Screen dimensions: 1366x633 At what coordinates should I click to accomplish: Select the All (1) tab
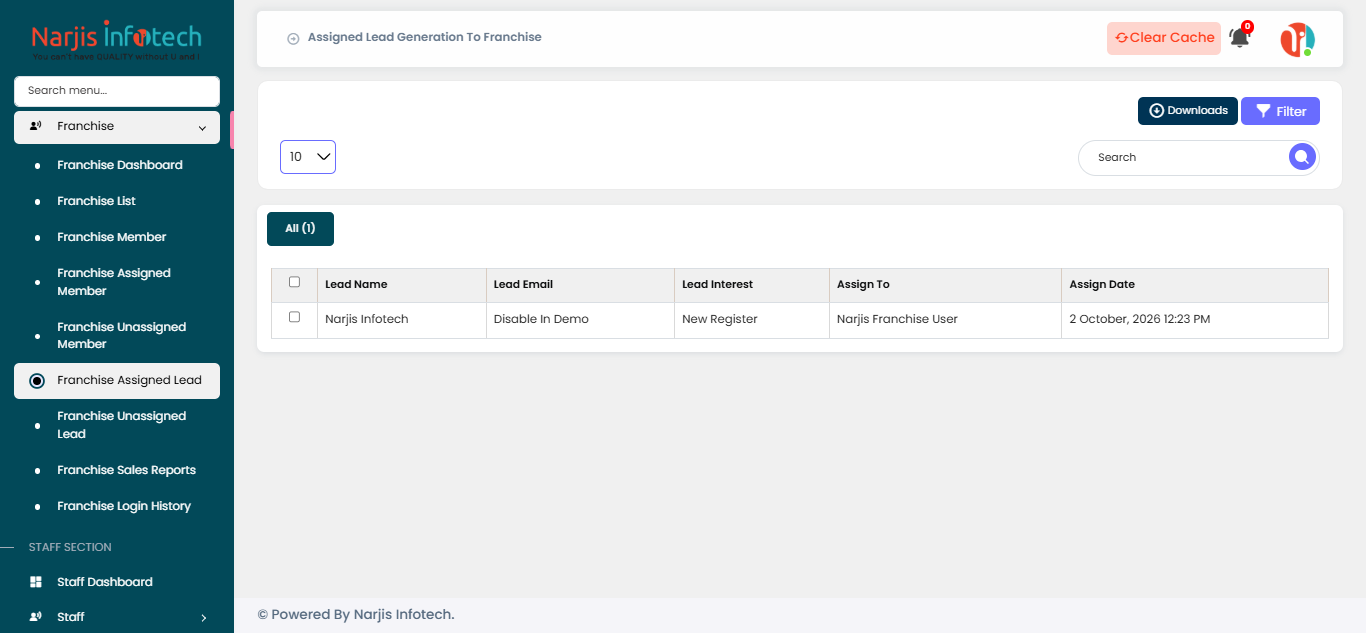point(300,229)
